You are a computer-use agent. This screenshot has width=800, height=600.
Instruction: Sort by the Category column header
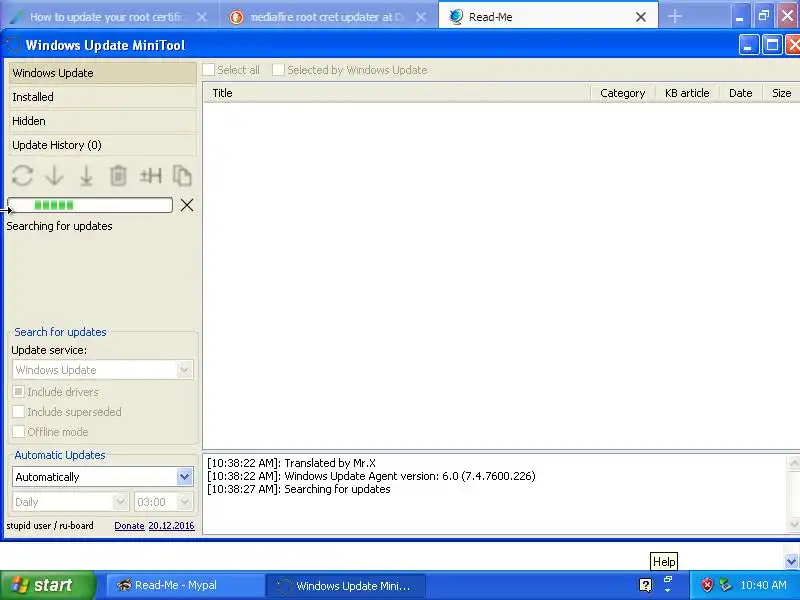(622, 93)
